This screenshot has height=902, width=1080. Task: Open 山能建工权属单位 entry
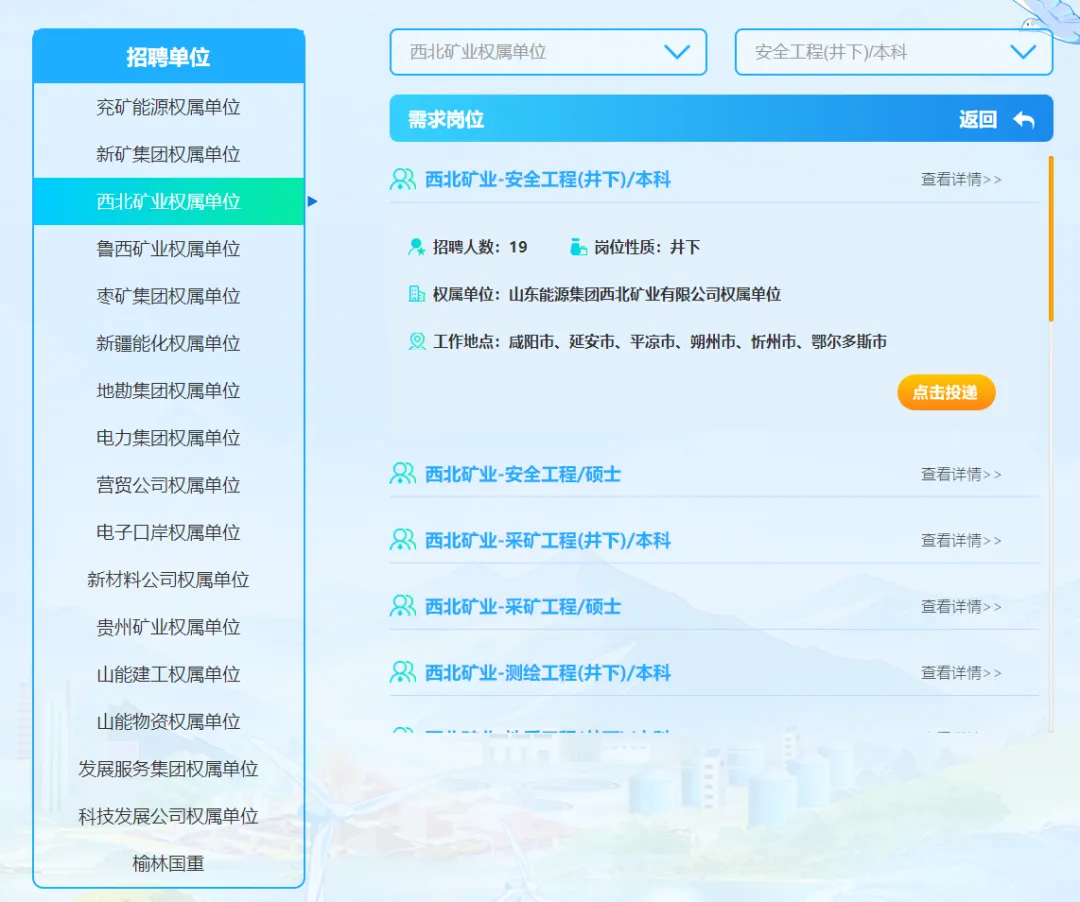(x=169, y=674)
